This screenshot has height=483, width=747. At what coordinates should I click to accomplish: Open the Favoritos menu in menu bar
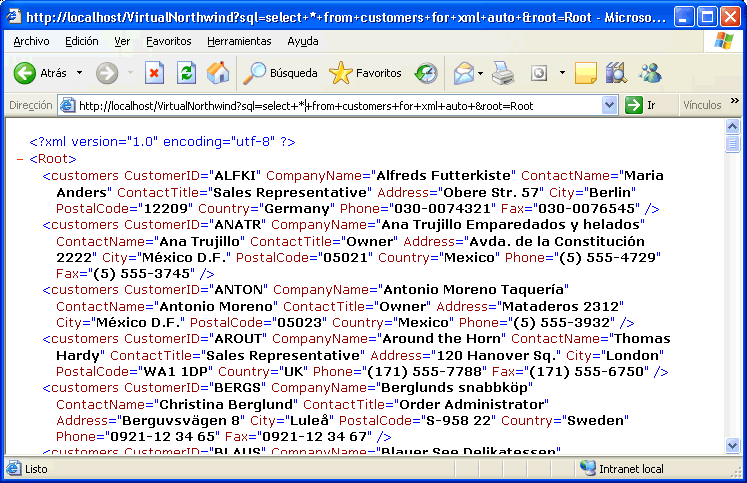pyautogui.click(x=169, y=41)
